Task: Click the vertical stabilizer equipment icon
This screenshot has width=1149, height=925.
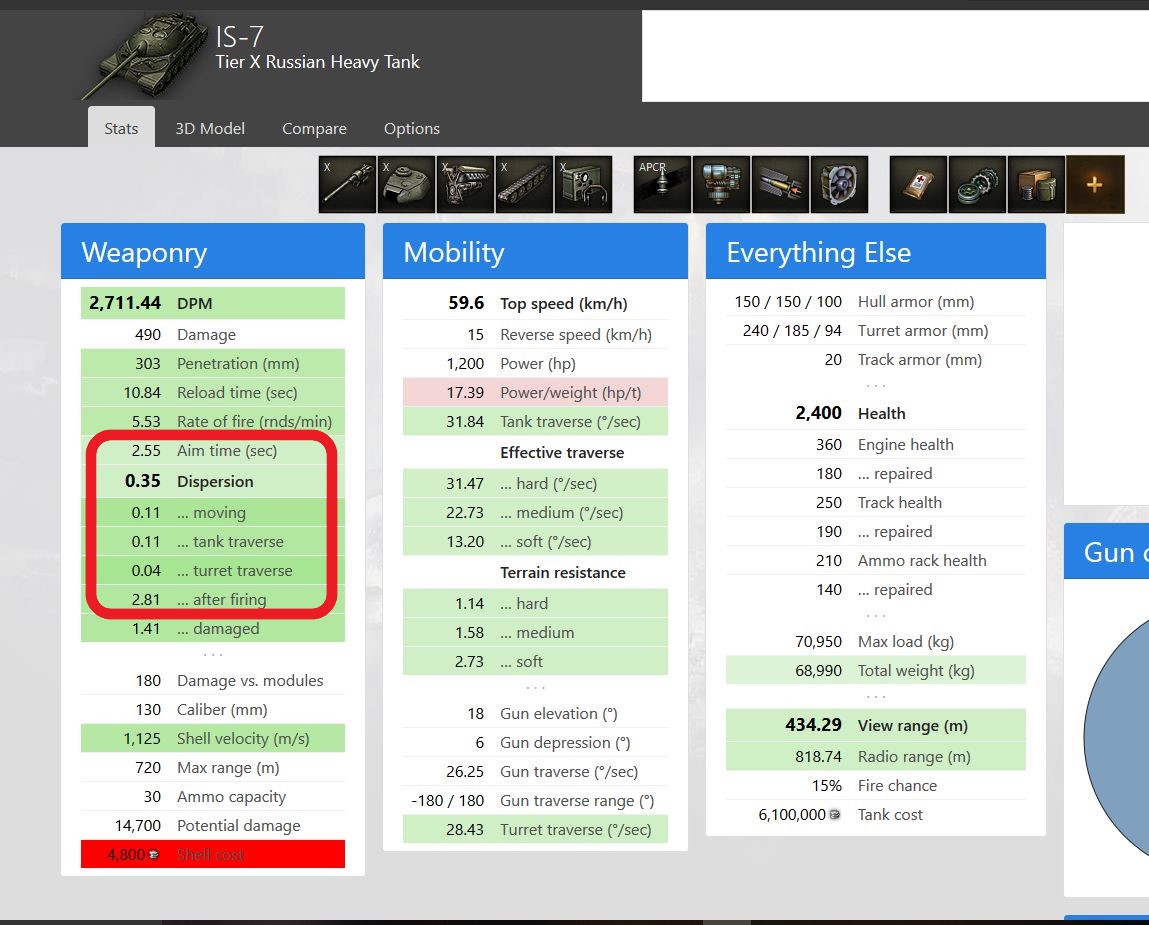Action: (722, 184)
